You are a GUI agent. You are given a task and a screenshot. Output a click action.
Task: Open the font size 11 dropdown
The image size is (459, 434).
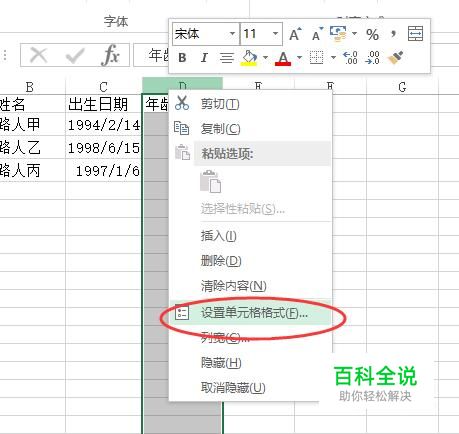pyautogui.click(x=275, y=33)
